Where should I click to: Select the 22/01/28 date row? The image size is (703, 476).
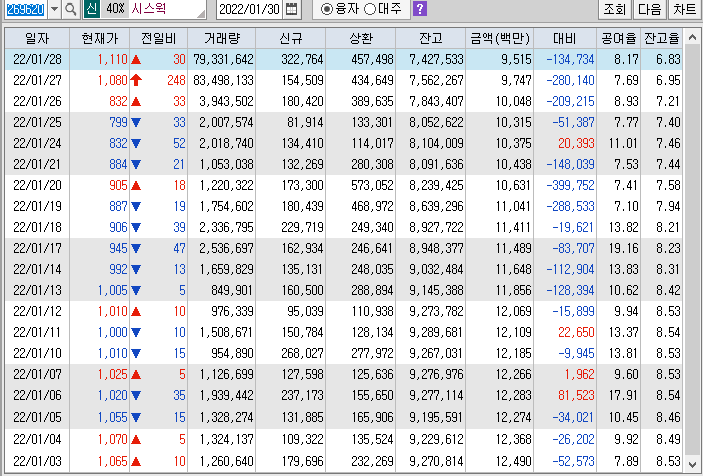(x=344, y=59)
